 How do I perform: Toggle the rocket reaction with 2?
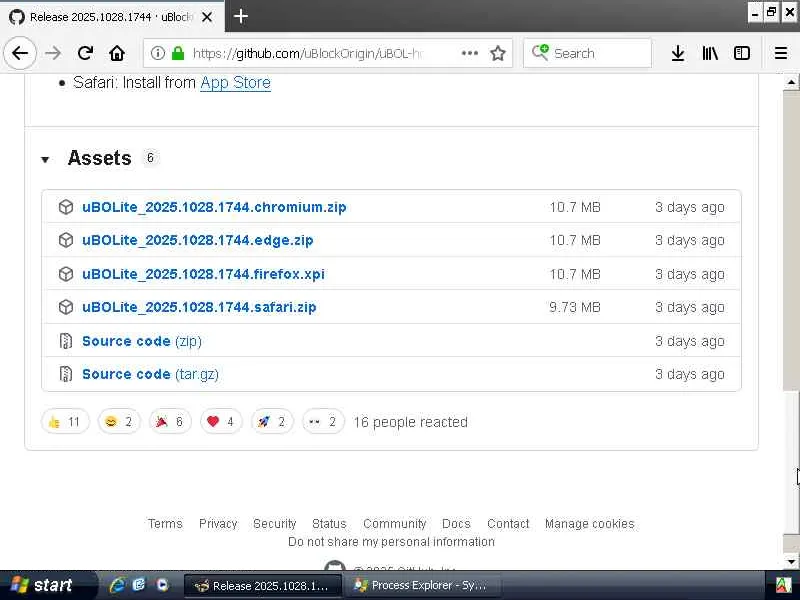pos(272,421)
